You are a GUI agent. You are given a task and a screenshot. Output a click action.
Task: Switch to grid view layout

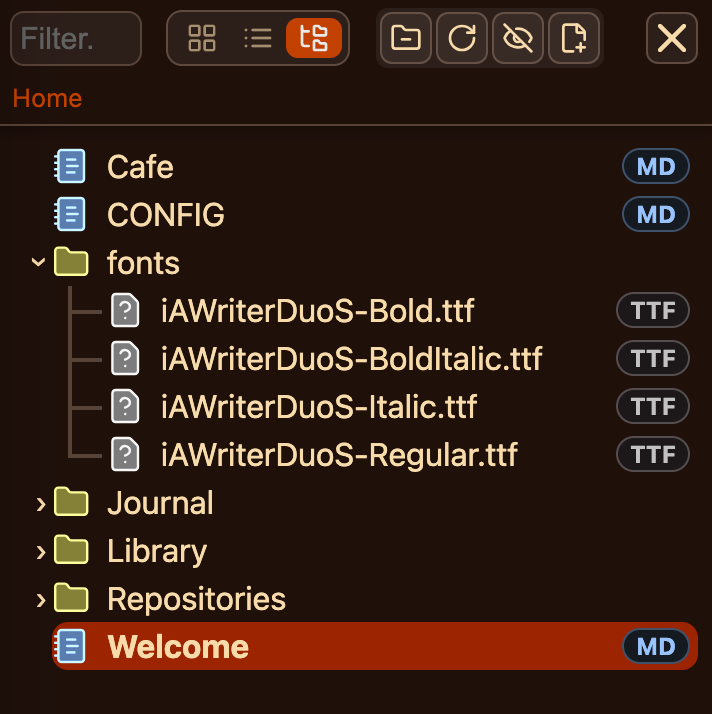click(x=202, y=39)
